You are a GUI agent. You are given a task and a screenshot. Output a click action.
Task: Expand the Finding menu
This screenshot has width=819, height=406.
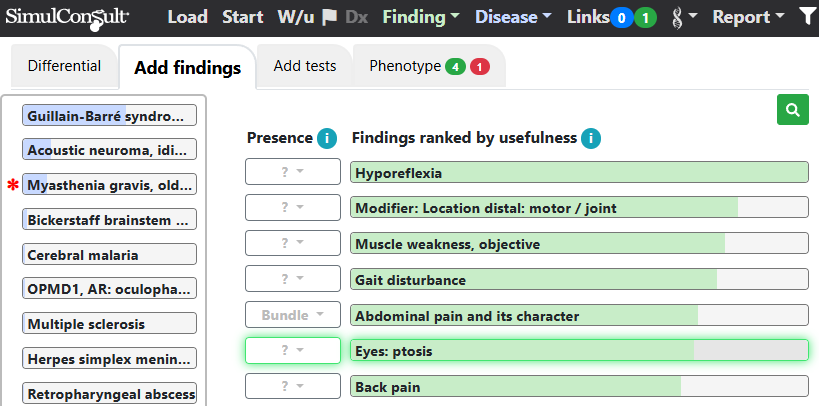pyautogui.click(x=421, y=17)
